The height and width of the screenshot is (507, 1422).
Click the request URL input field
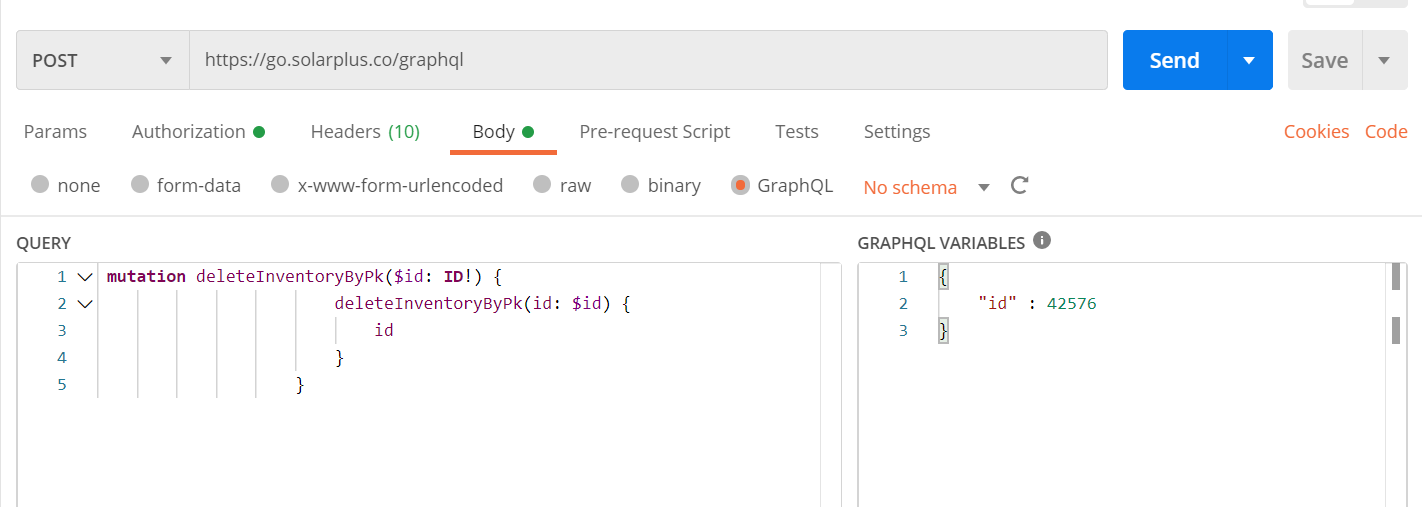point(648,60)
